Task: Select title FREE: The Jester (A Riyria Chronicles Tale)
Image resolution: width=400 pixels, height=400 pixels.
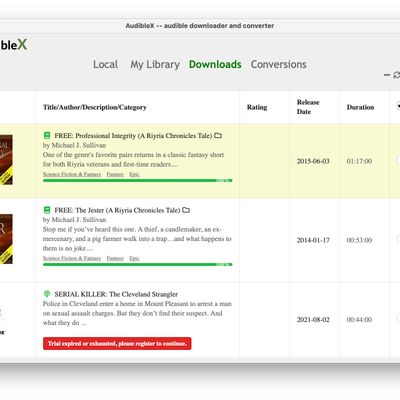Action: tap(117, 210)
